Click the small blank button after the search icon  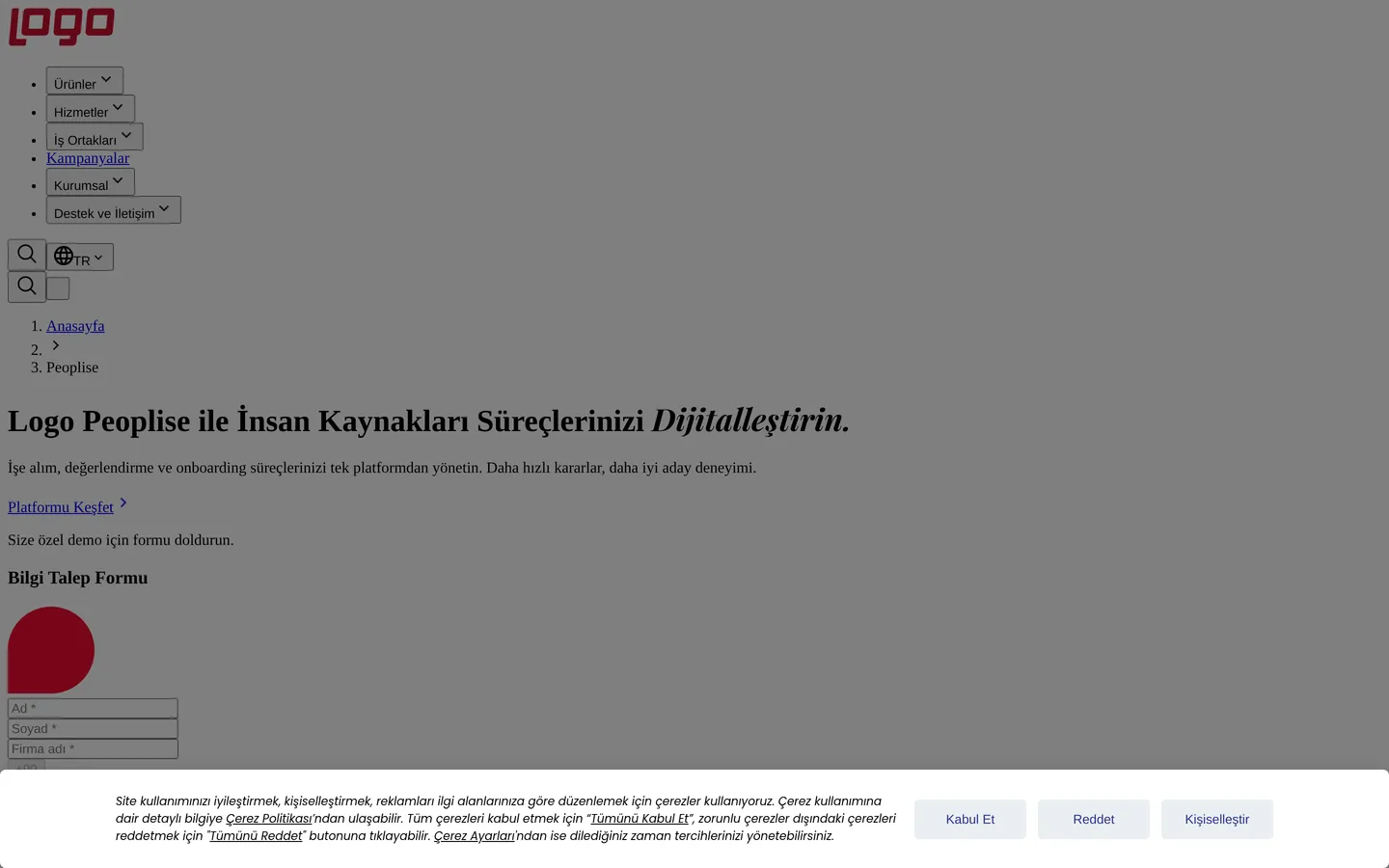click(58, 288)
